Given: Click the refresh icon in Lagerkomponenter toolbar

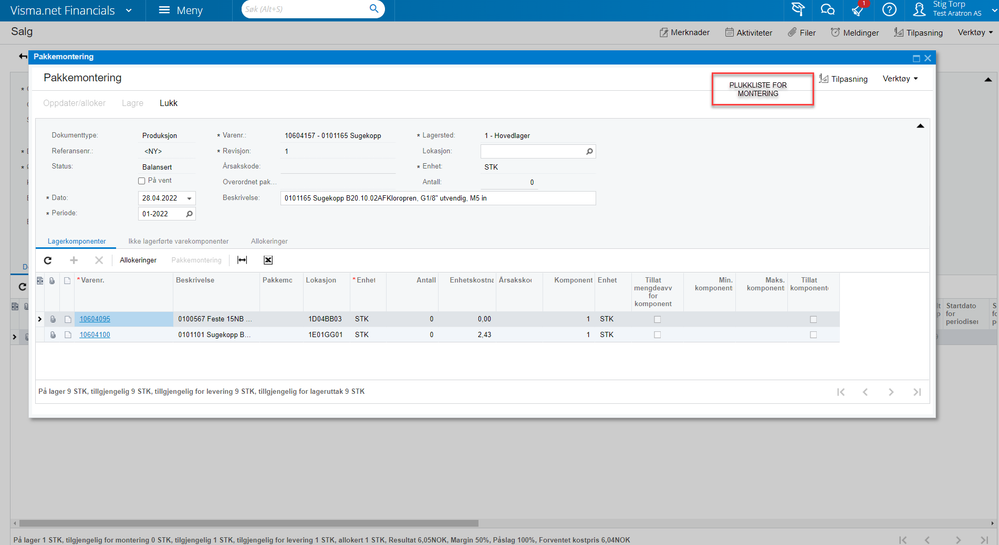Looking at the screenshot, I should click(x=48, y=260).
